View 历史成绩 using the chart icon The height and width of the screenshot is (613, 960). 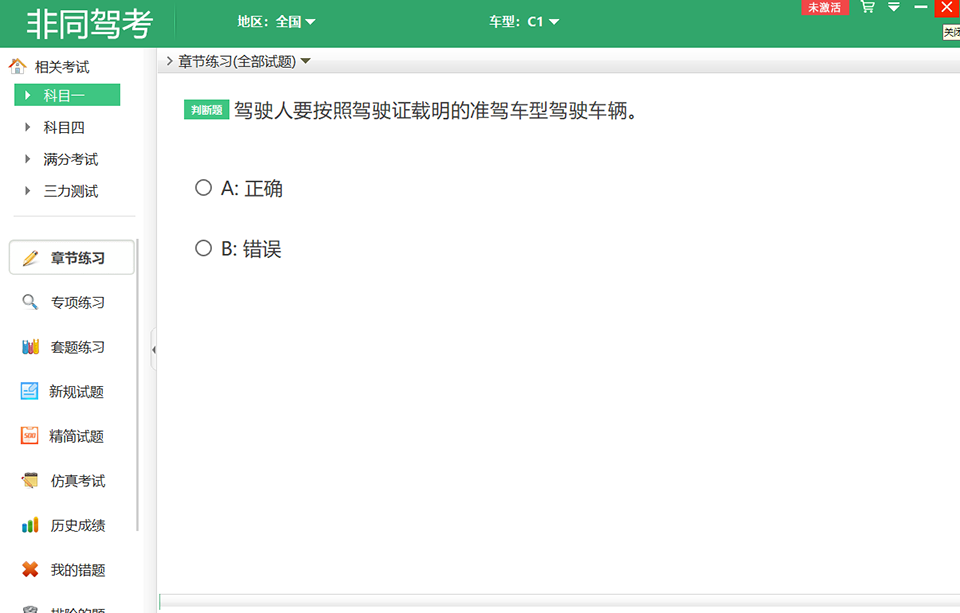click(x=29, y=525)
